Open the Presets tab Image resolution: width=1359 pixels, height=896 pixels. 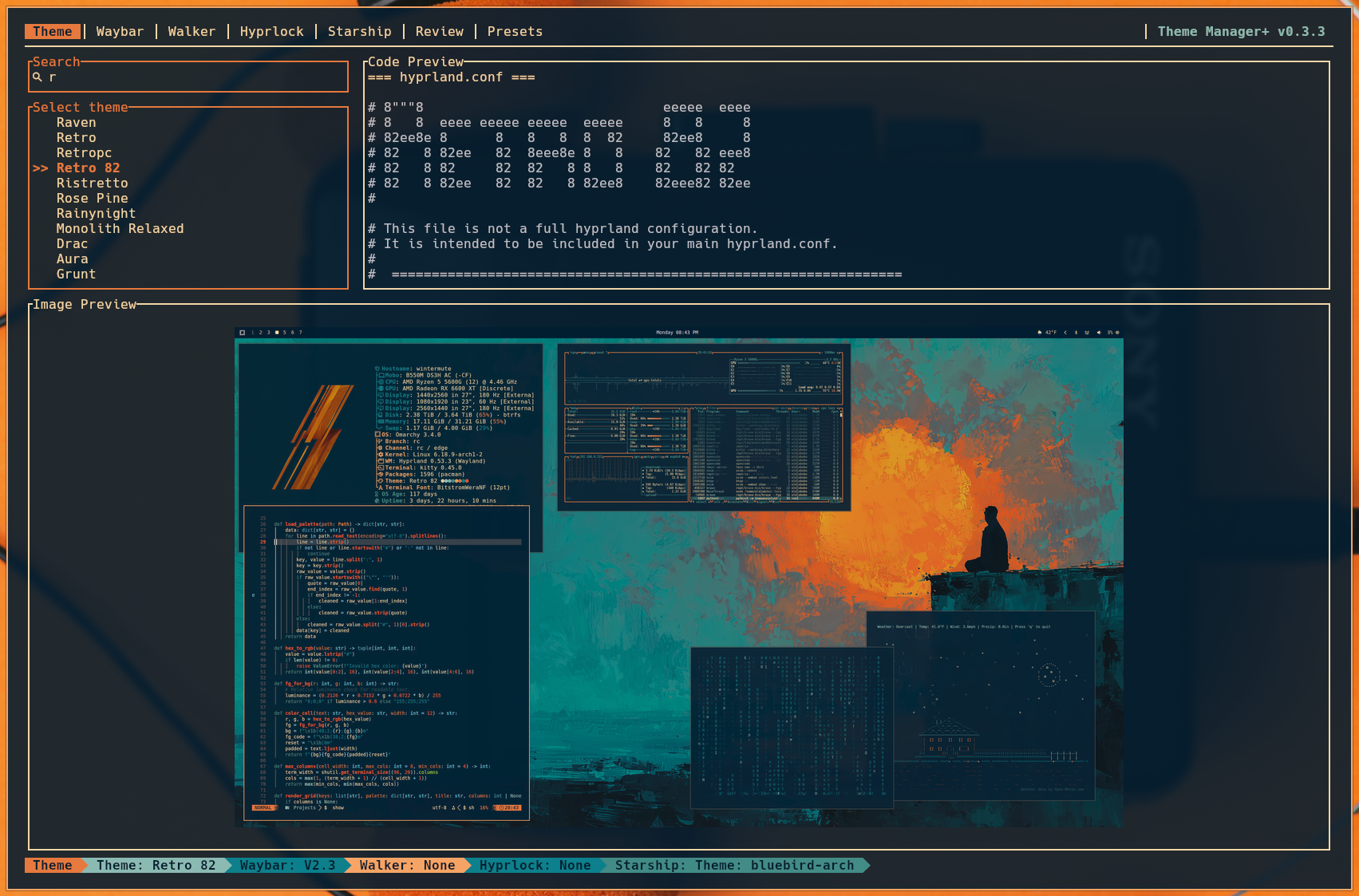click(x=515, y=31)
